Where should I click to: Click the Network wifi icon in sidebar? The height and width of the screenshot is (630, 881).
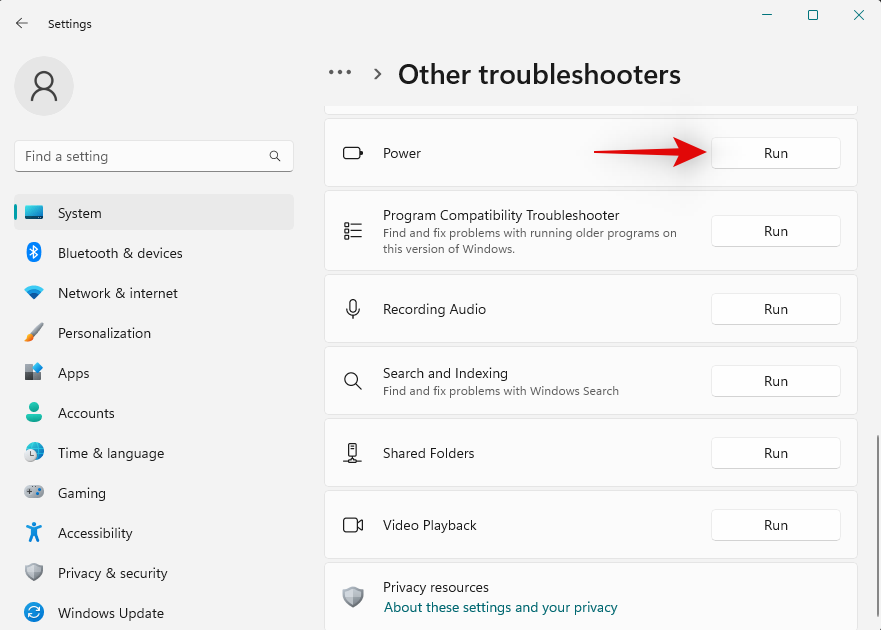click(x=34, y=293)
